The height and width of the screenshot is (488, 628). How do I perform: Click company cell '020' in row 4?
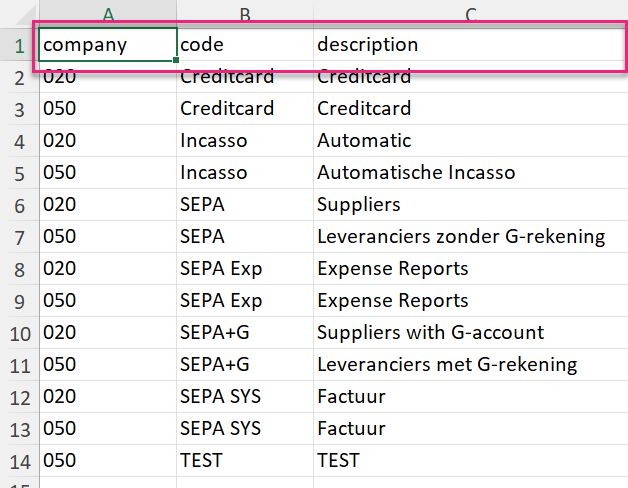108,141
